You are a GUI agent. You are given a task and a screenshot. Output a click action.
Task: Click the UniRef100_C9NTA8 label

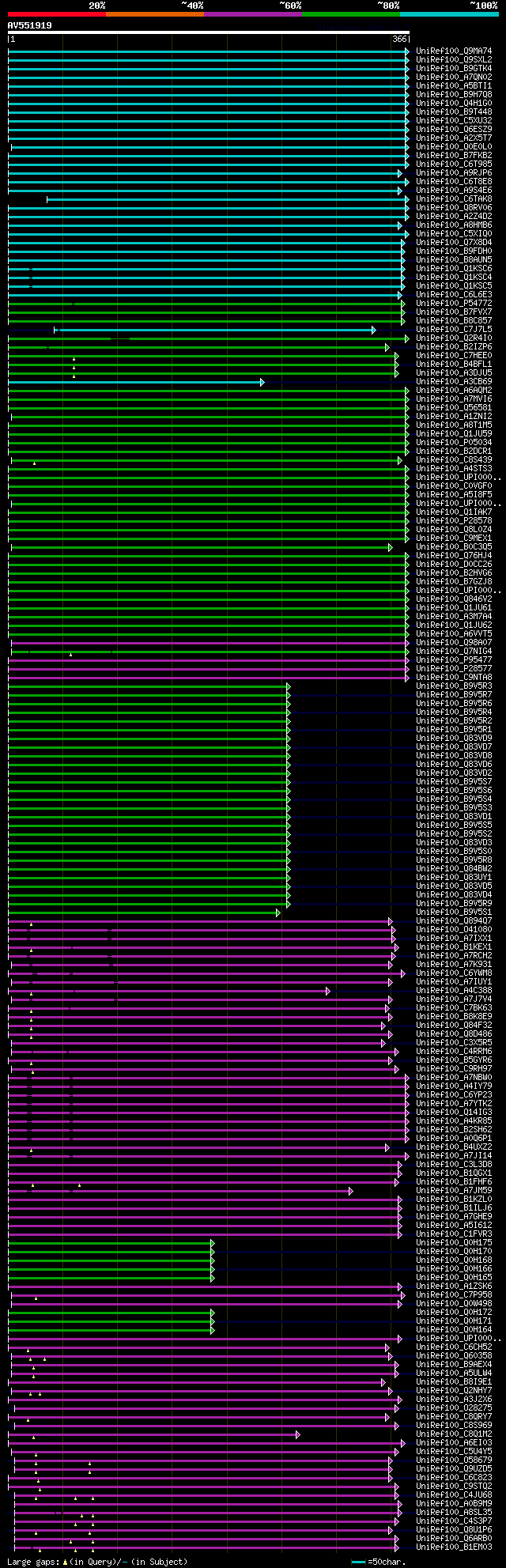454,678
